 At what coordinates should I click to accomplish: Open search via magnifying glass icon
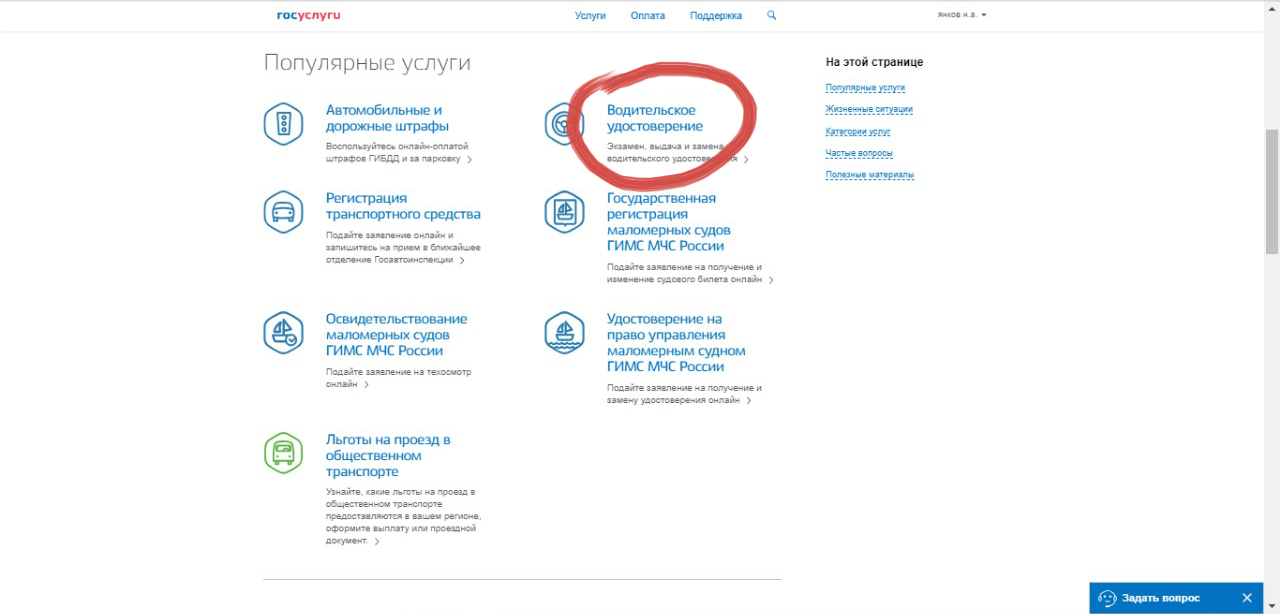[x=771, y=16]
